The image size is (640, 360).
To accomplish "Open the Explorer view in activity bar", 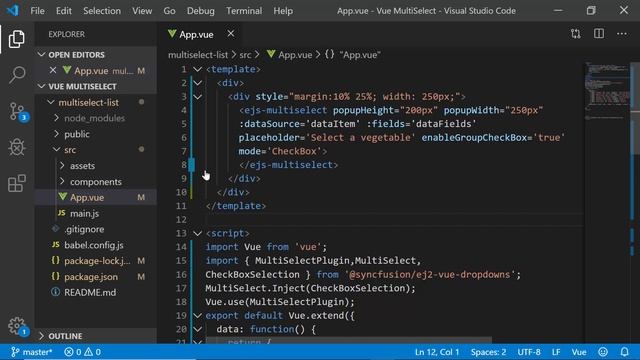I will pos(17,39).
